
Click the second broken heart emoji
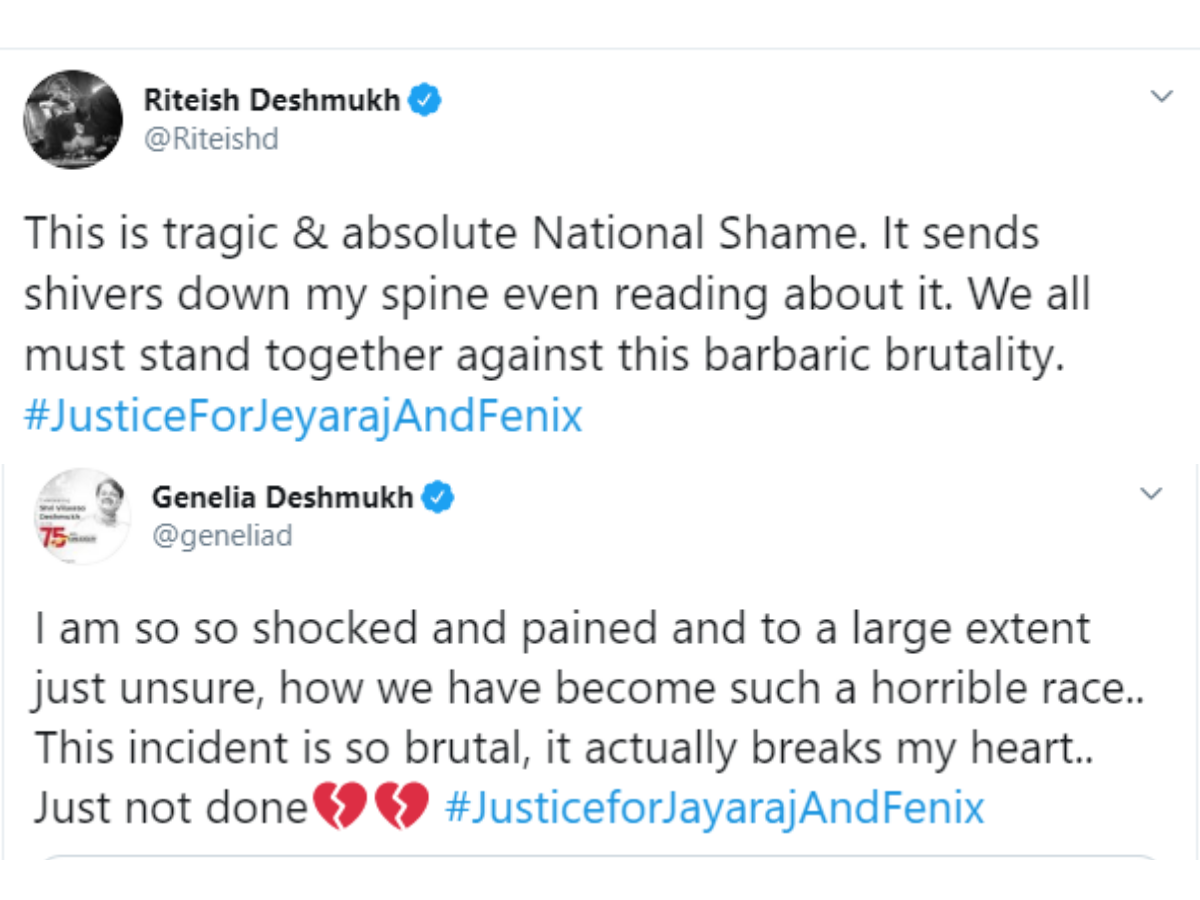(402, 808)
